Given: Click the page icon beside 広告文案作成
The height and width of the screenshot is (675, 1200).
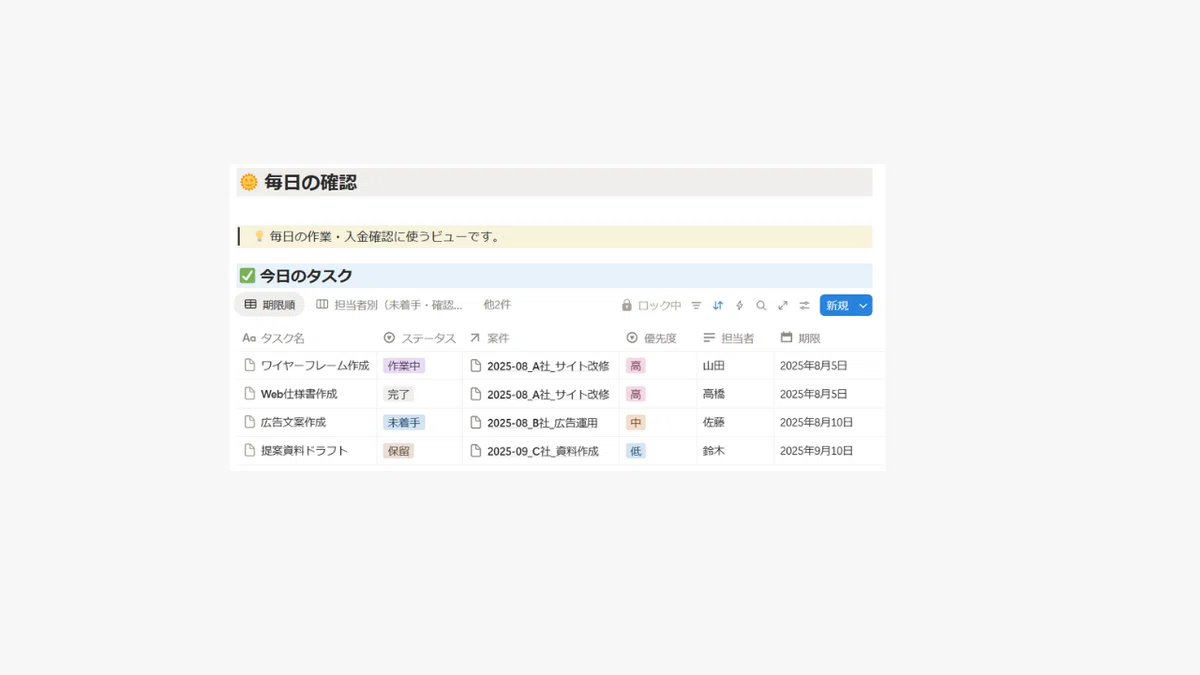Looking at the screenshot, I should (x=250, y=422).
